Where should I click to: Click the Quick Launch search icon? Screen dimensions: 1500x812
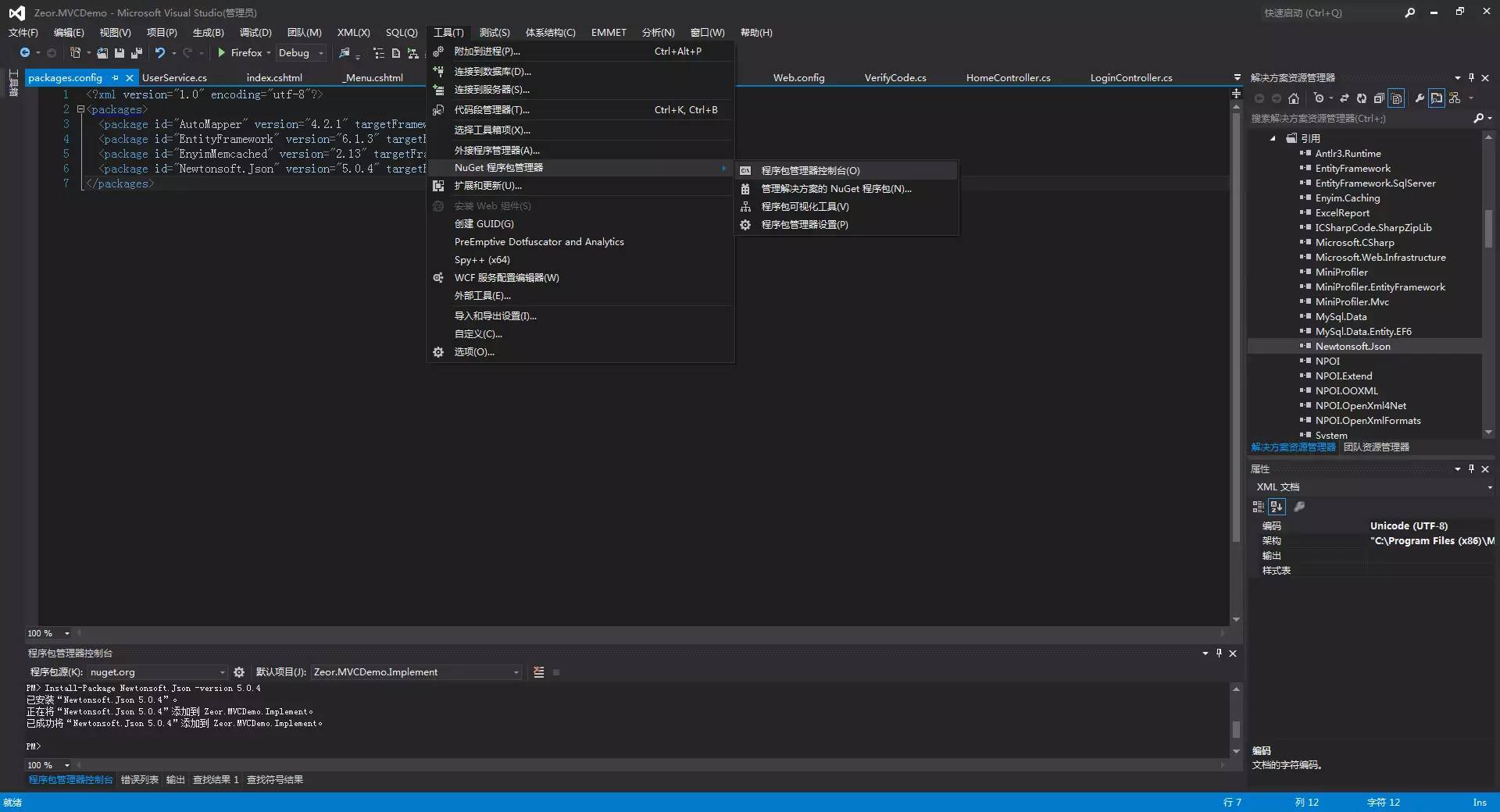coord(1410,12)
